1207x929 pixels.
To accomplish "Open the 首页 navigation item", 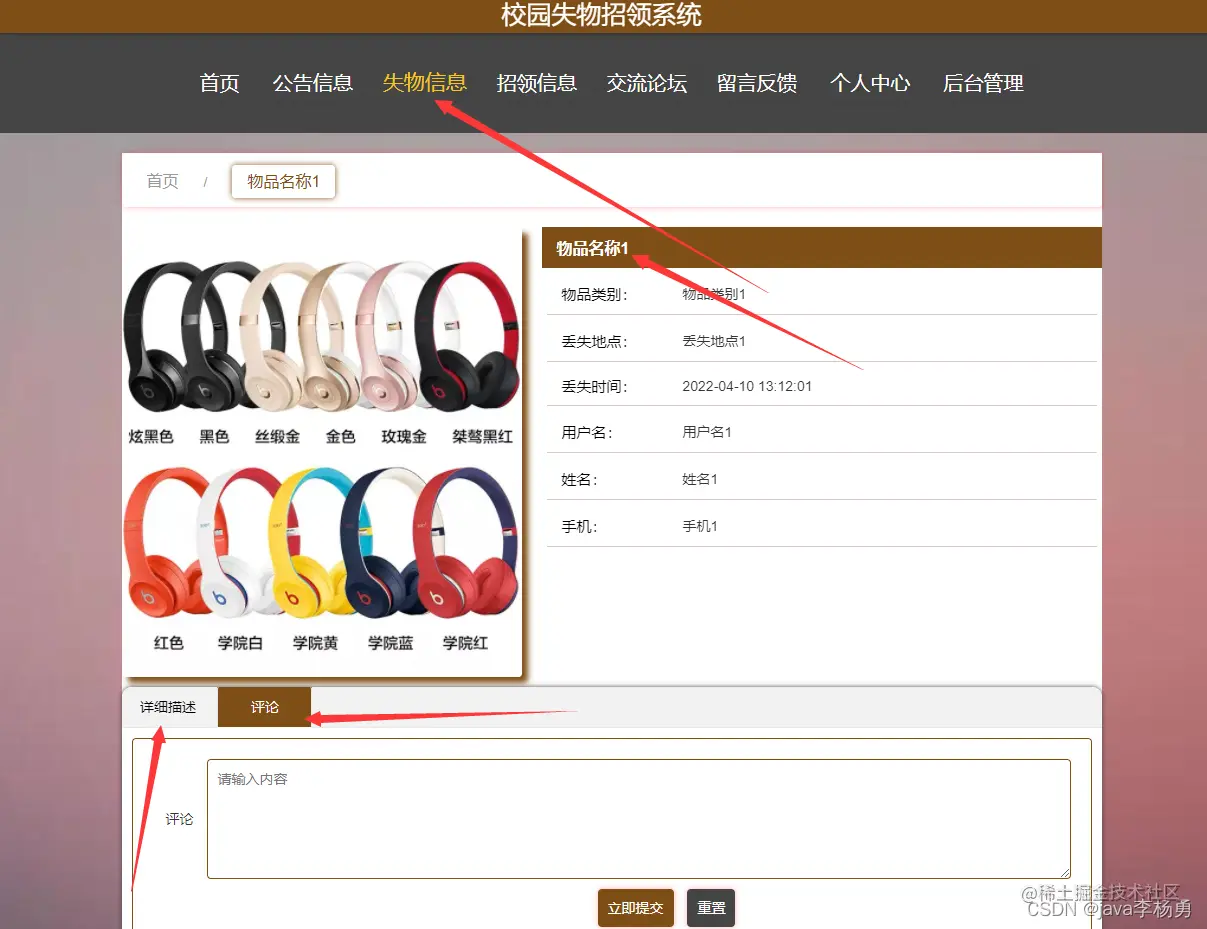I will click(220, 83).
